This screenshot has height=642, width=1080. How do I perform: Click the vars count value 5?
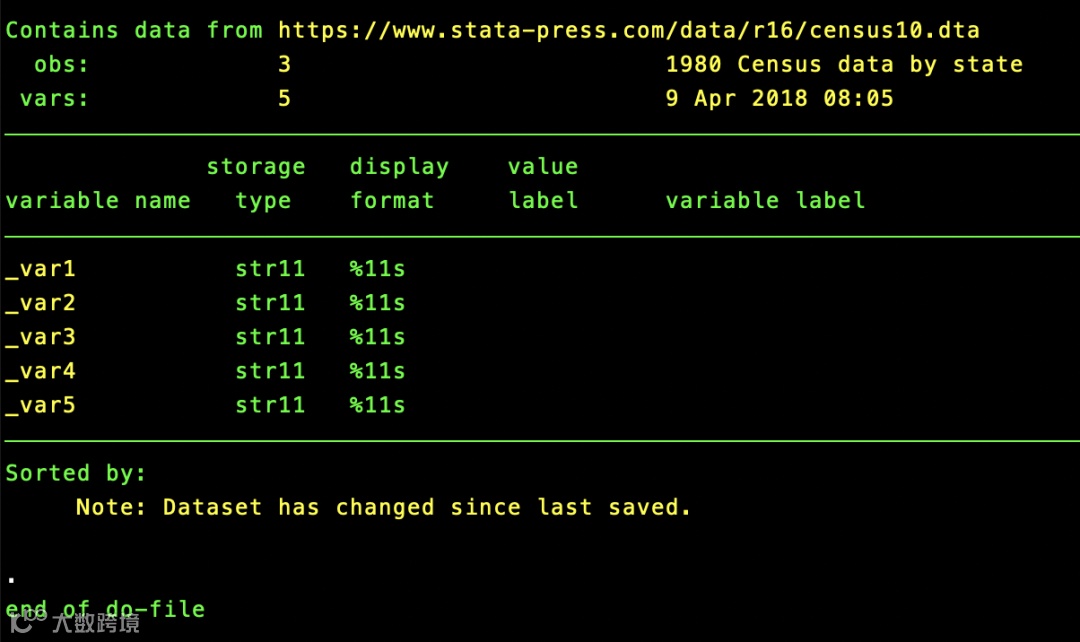coord(284,99)
